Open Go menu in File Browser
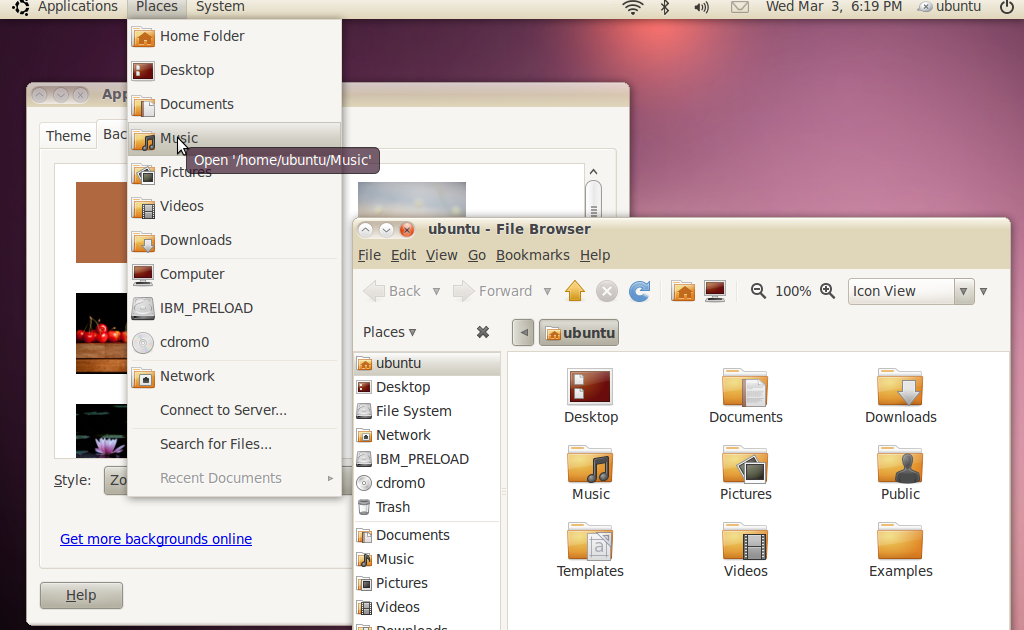This screenshot has width=1024, height=630. (477, 255)
